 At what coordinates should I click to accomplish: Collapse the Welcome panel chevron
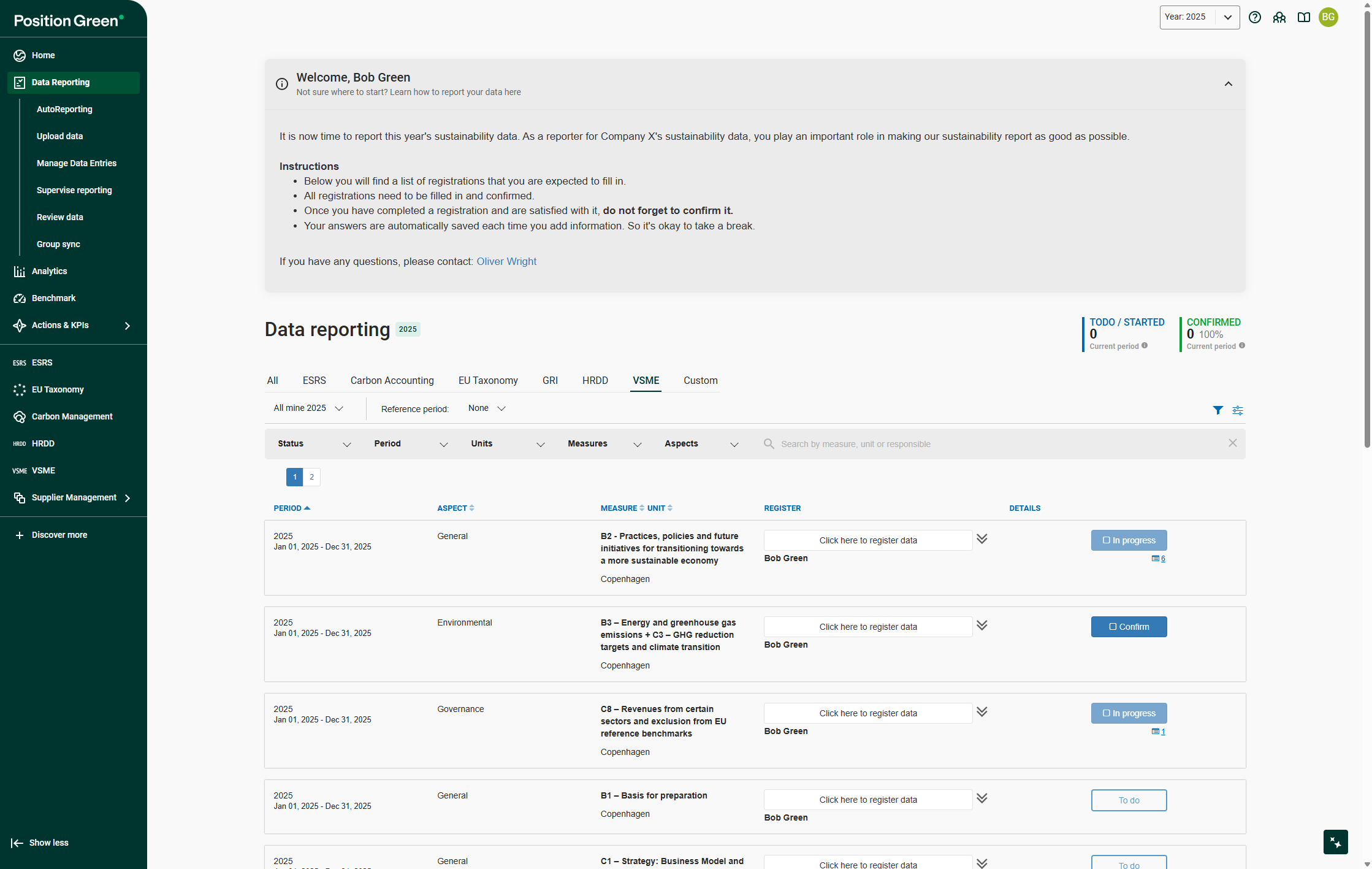pyautogui.click(x=1228, y=84)
